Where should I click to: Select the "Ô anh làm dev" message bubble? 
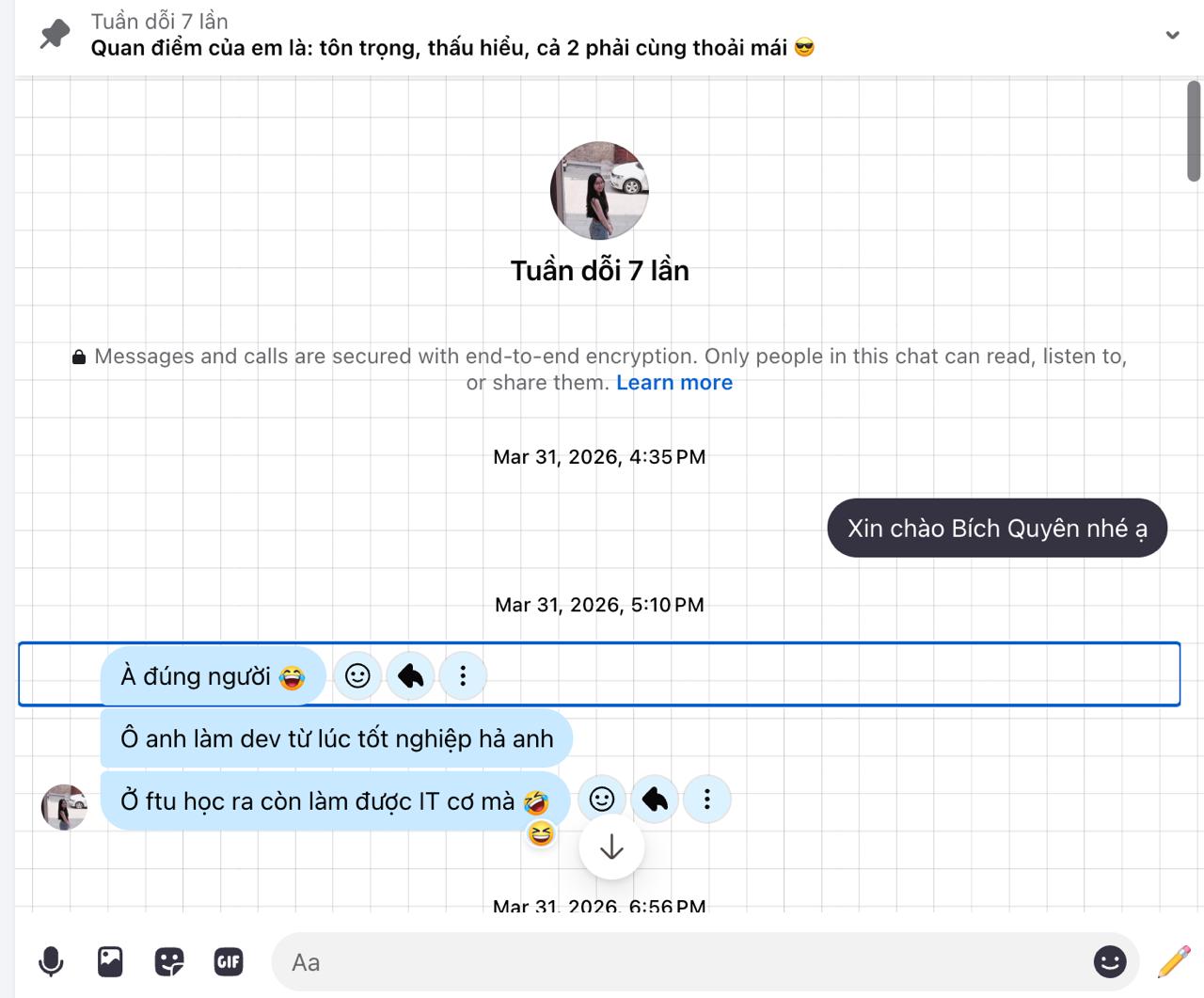337,738
